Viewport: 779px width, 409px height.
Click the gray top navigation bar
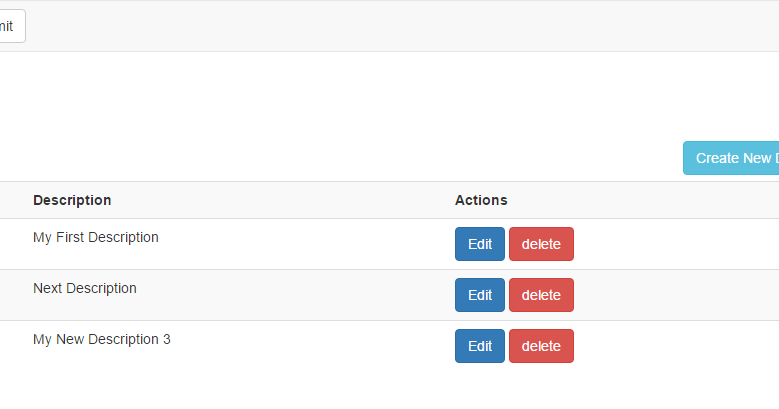[400, 26]
